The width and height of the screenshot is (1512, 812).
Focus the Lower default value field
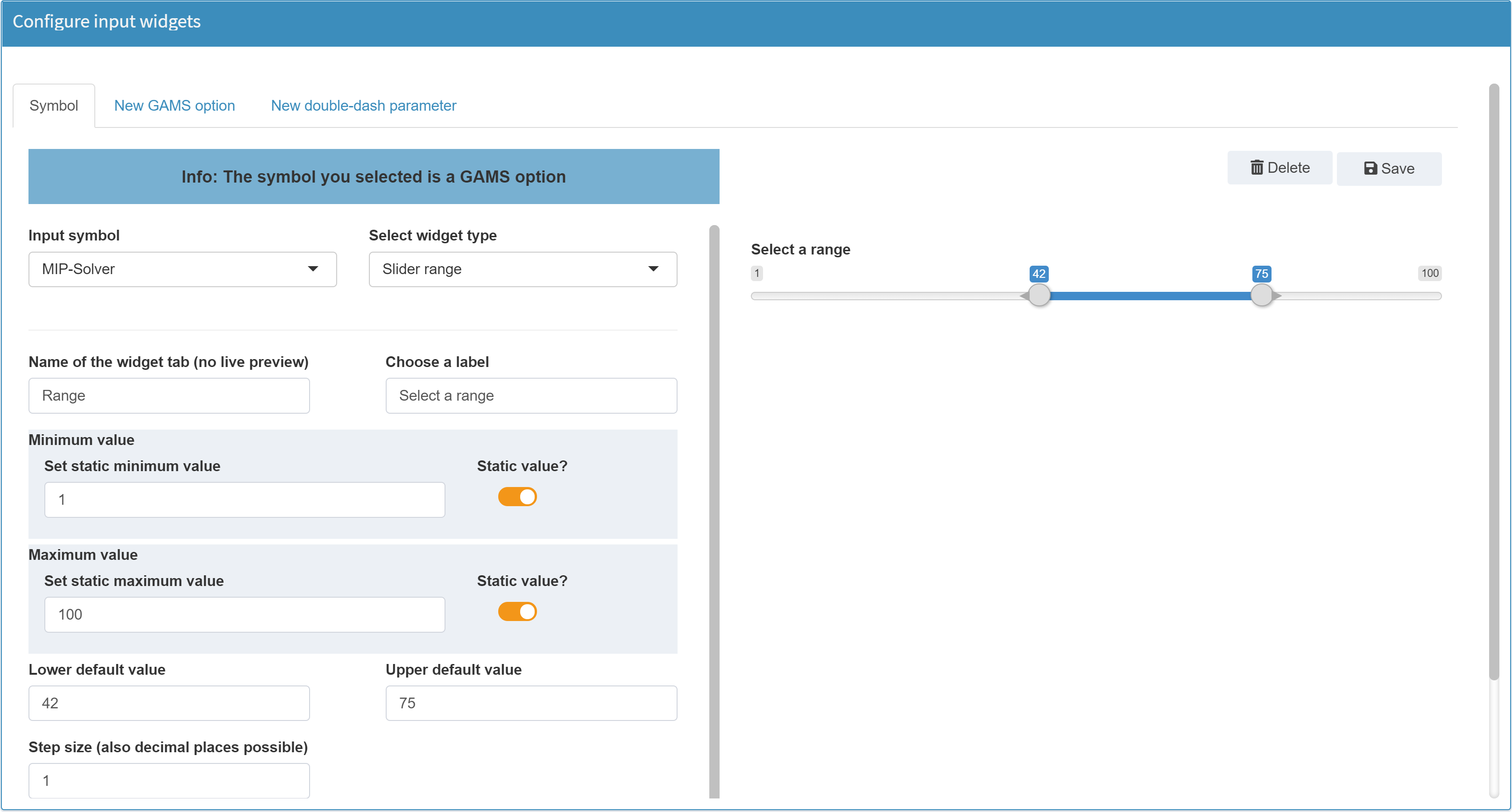click(x=169, y=703)
